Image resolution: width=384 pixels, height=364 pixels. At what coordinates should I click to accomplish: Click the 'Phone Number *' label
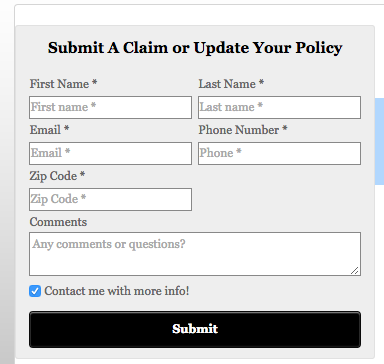(x=243, y=130)
